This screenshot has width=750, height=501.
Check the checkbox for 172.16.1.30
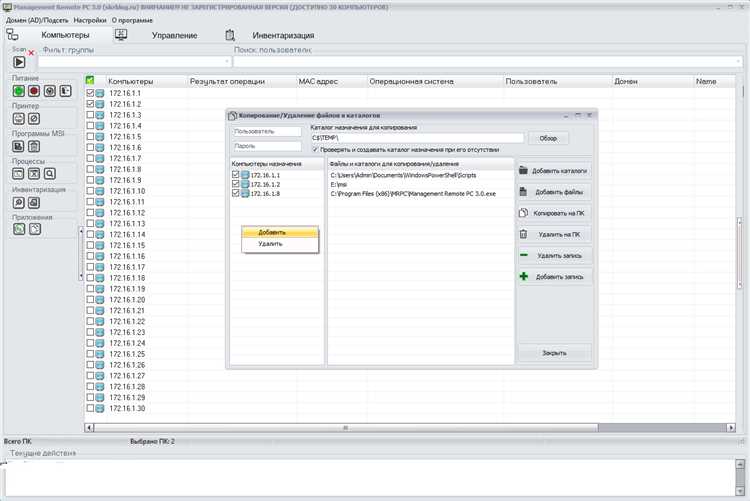point(90,408)
